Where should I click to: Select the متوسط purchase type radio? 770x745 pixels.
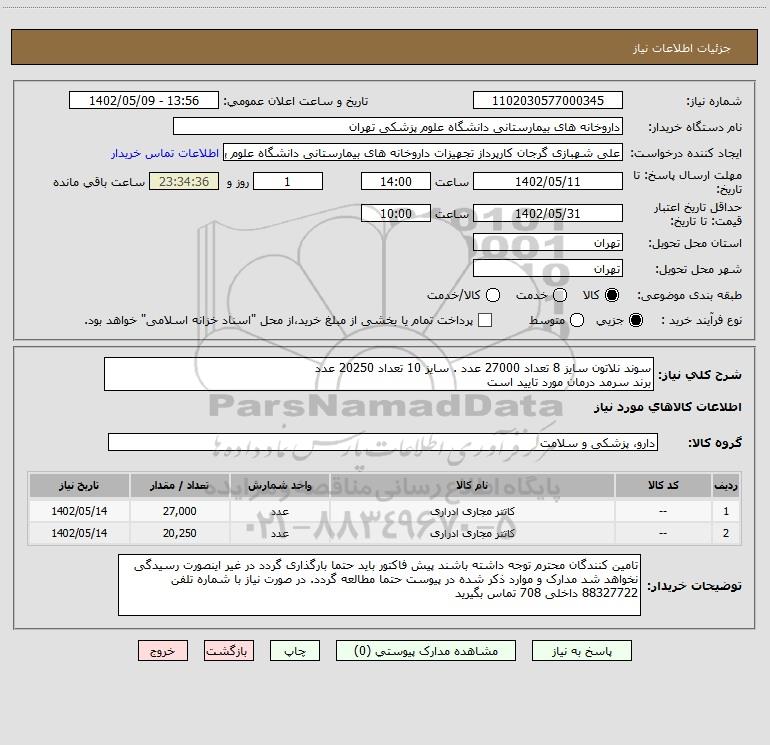point(577,320)
